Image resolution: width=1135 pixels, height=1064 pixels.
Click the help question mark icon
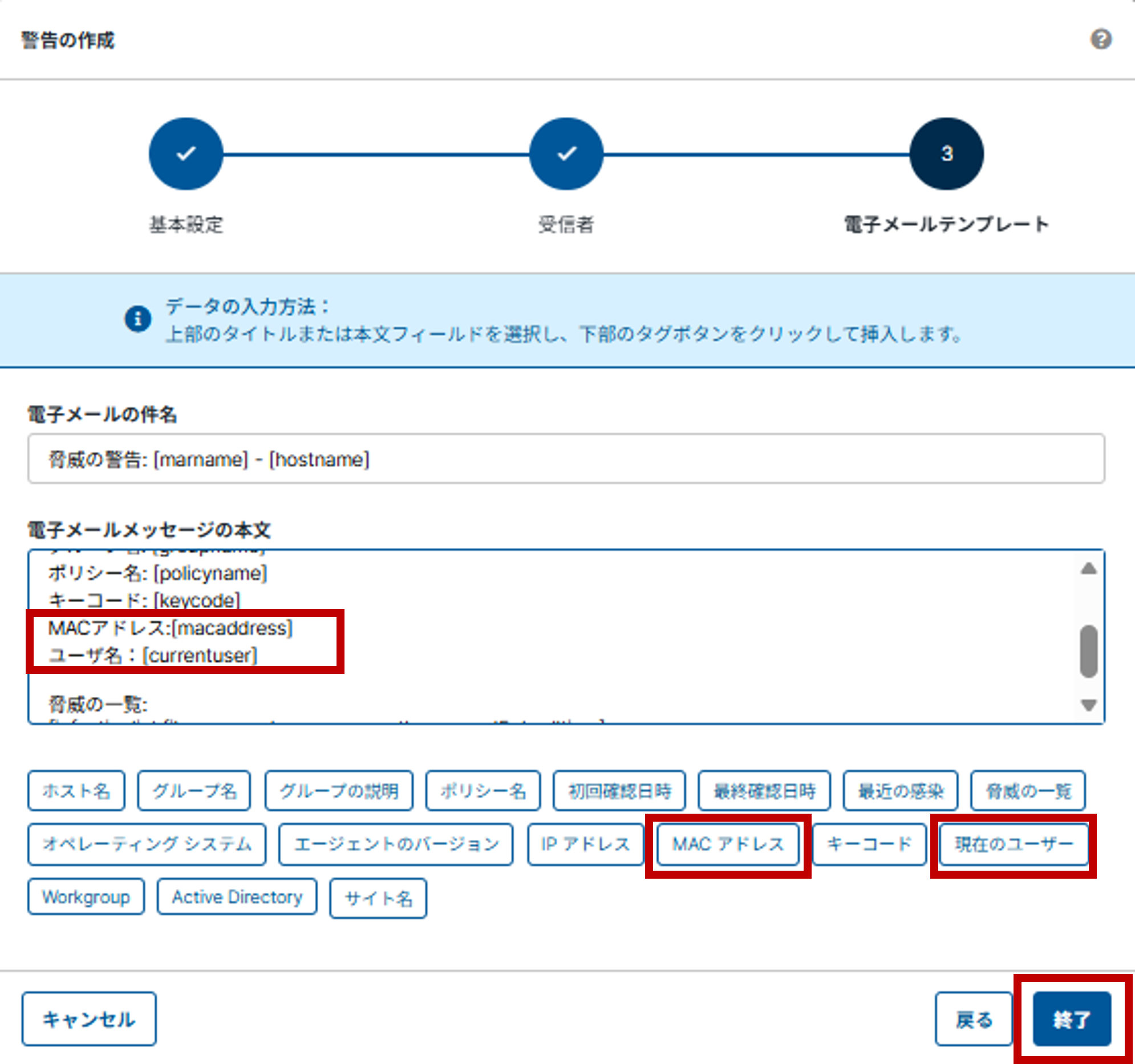click(x=1100, y=40)
